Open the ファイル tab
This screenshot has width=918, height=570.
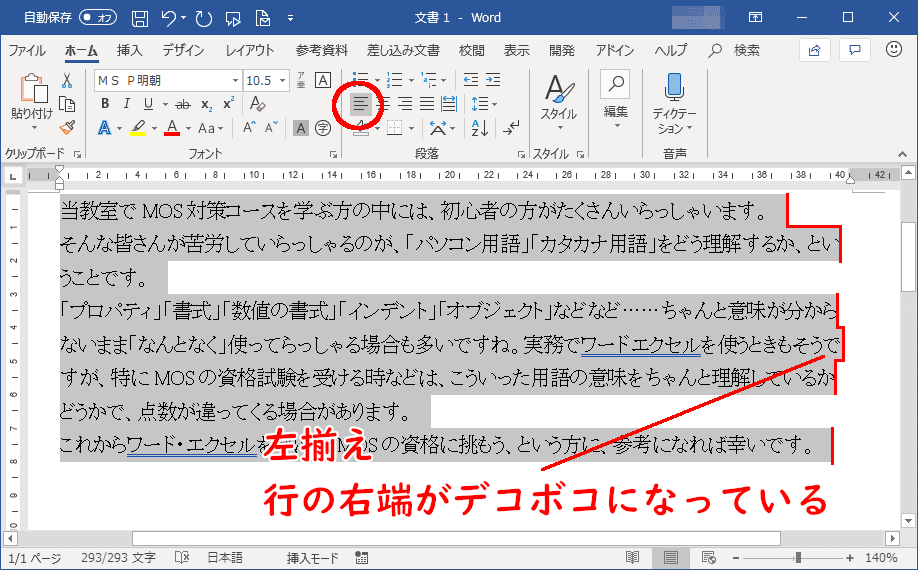tap(27, 50)
